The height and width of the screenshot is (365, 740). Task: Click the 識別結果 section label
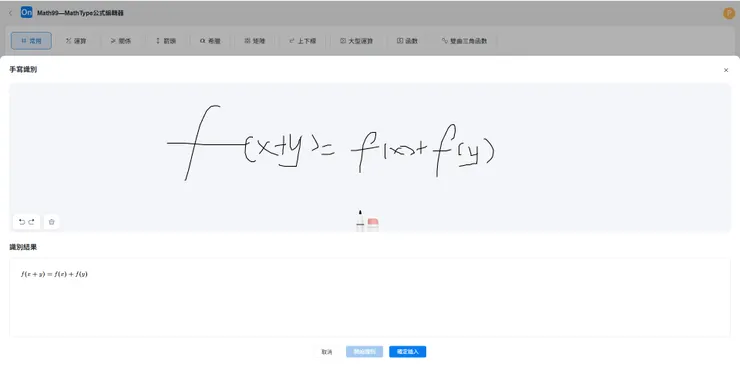[23, 247]
